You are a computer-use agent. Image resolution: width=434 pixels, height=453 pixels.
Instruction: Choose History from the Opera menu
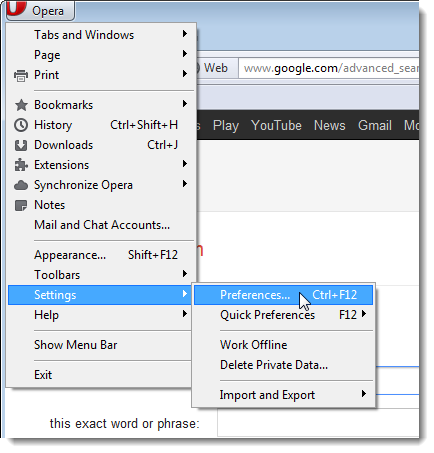(x=102, y=125)
